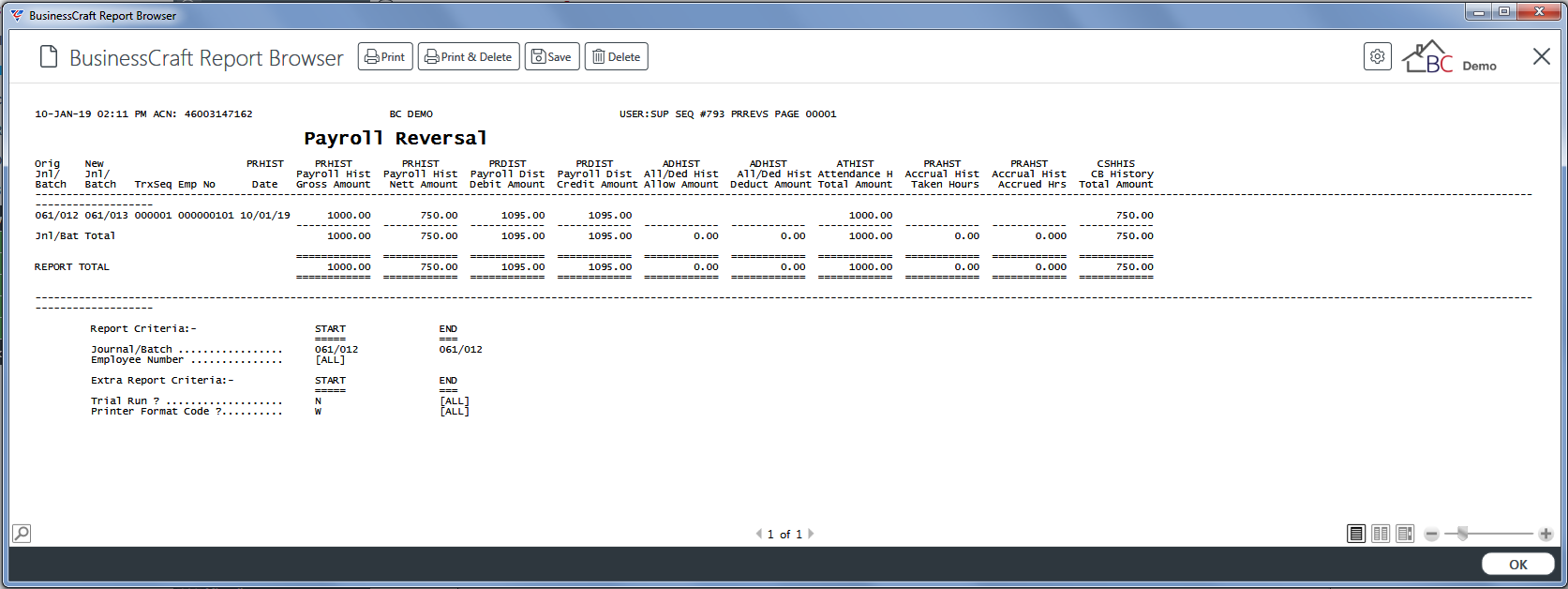Click the 'Extra Report Criteria:-' label

[162, 381]
